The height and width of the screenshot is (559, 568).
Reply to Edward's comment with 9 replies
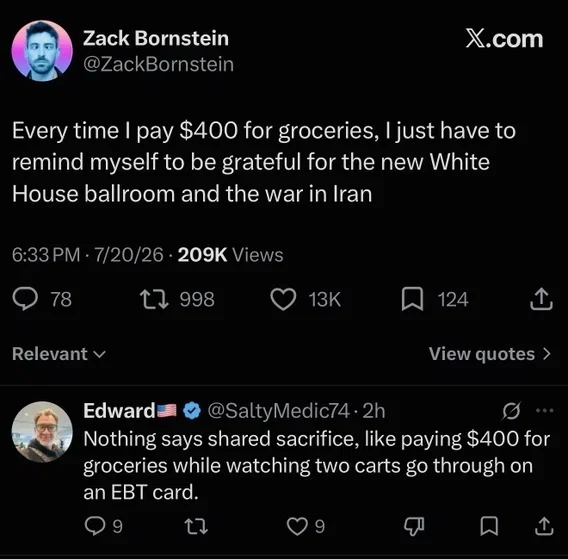pyautogui.click(x=95, y=526)
